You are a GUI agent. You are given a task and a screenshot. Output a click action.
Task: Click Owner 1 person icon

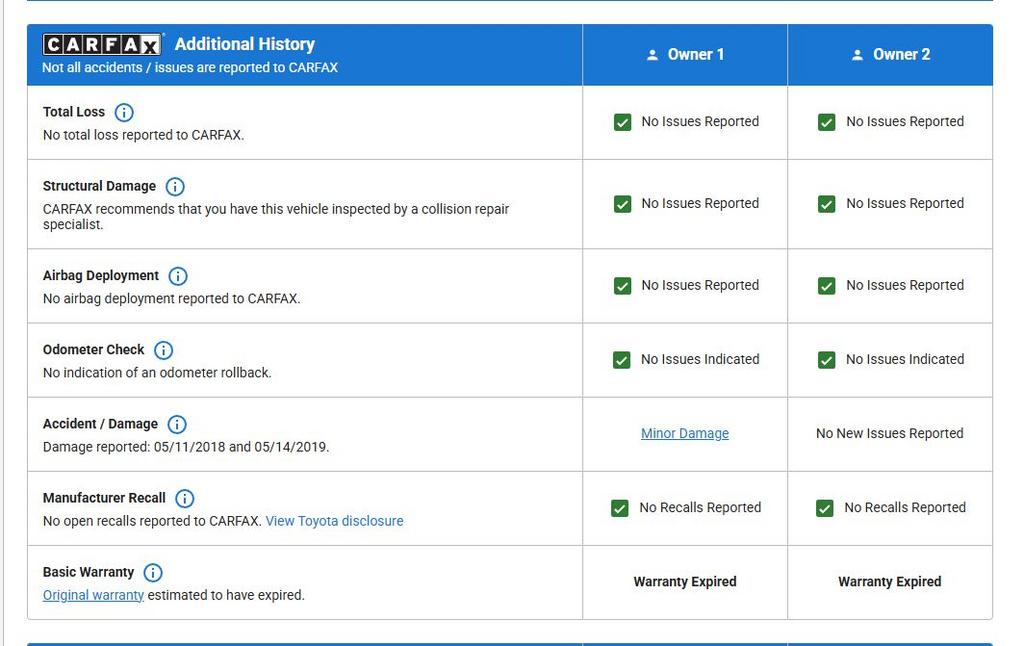[652, 55]
